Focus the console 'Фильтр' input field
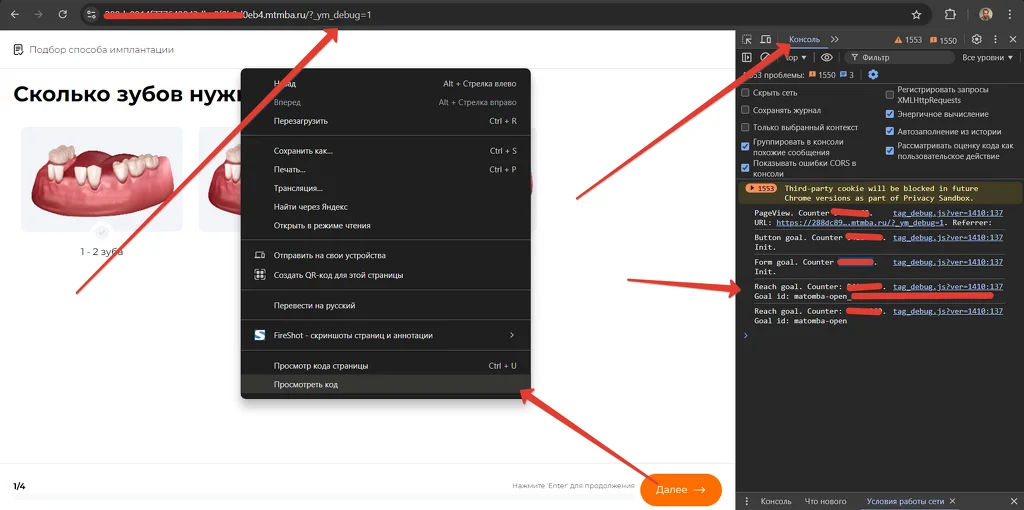 tap(899, 57)
